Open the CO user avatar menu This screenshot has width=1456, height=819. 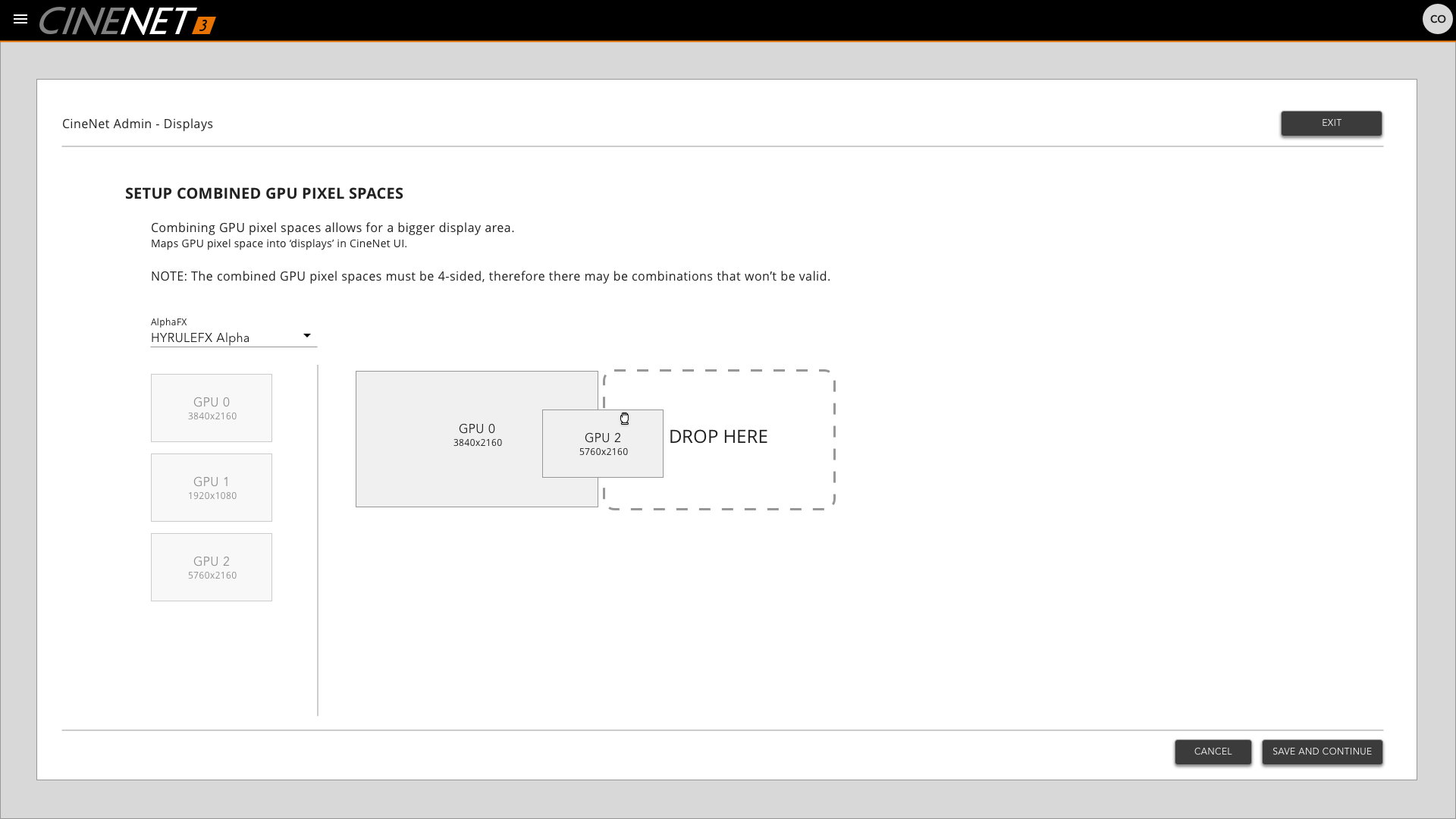click(1437, 20)
